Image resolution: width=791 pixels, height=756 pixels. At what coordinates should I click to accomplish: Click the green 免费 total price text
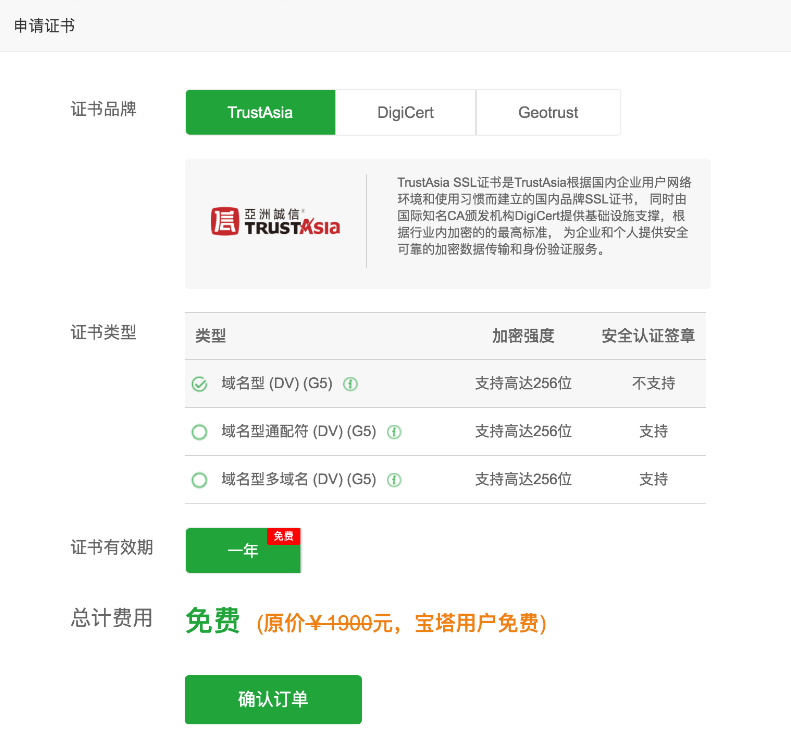tap(212, 620)
